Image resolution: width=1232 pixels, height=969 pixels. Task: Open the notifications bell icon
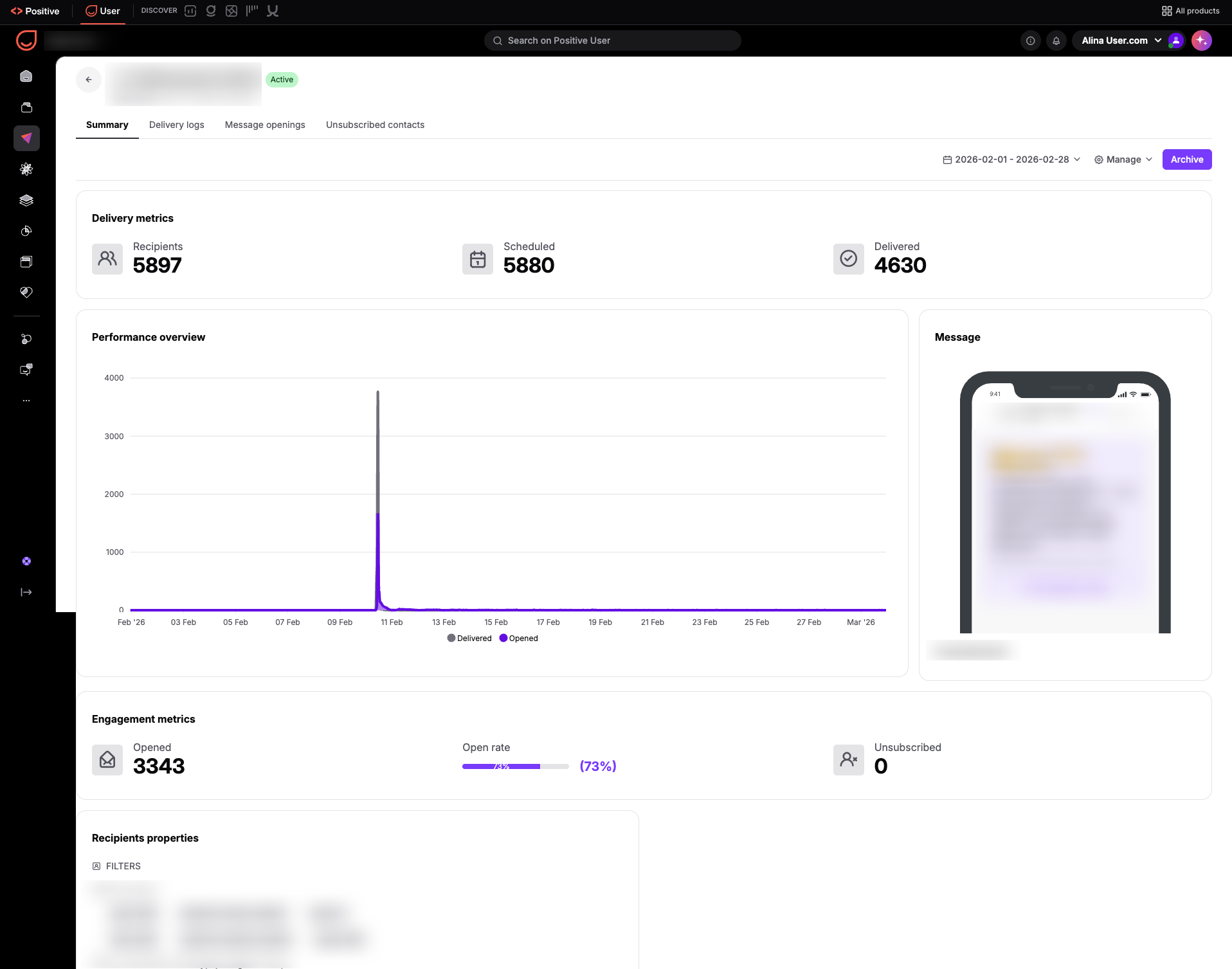tap(1056, 41)
